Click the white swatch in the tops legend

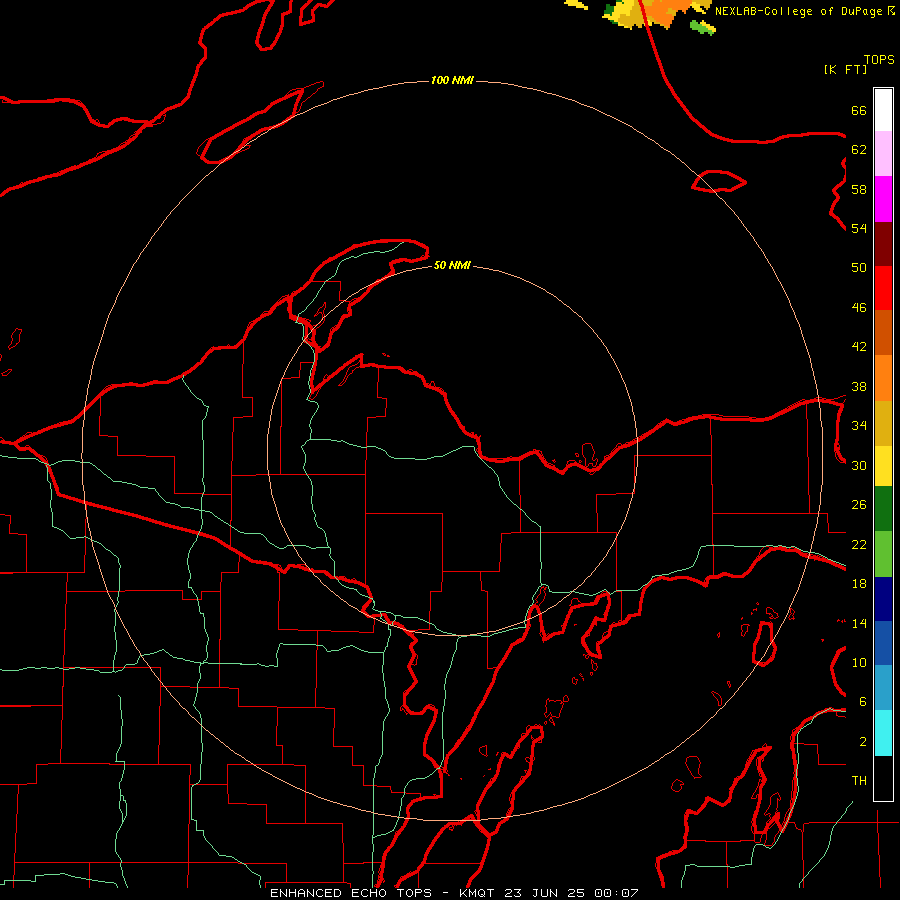coord(883,110)
